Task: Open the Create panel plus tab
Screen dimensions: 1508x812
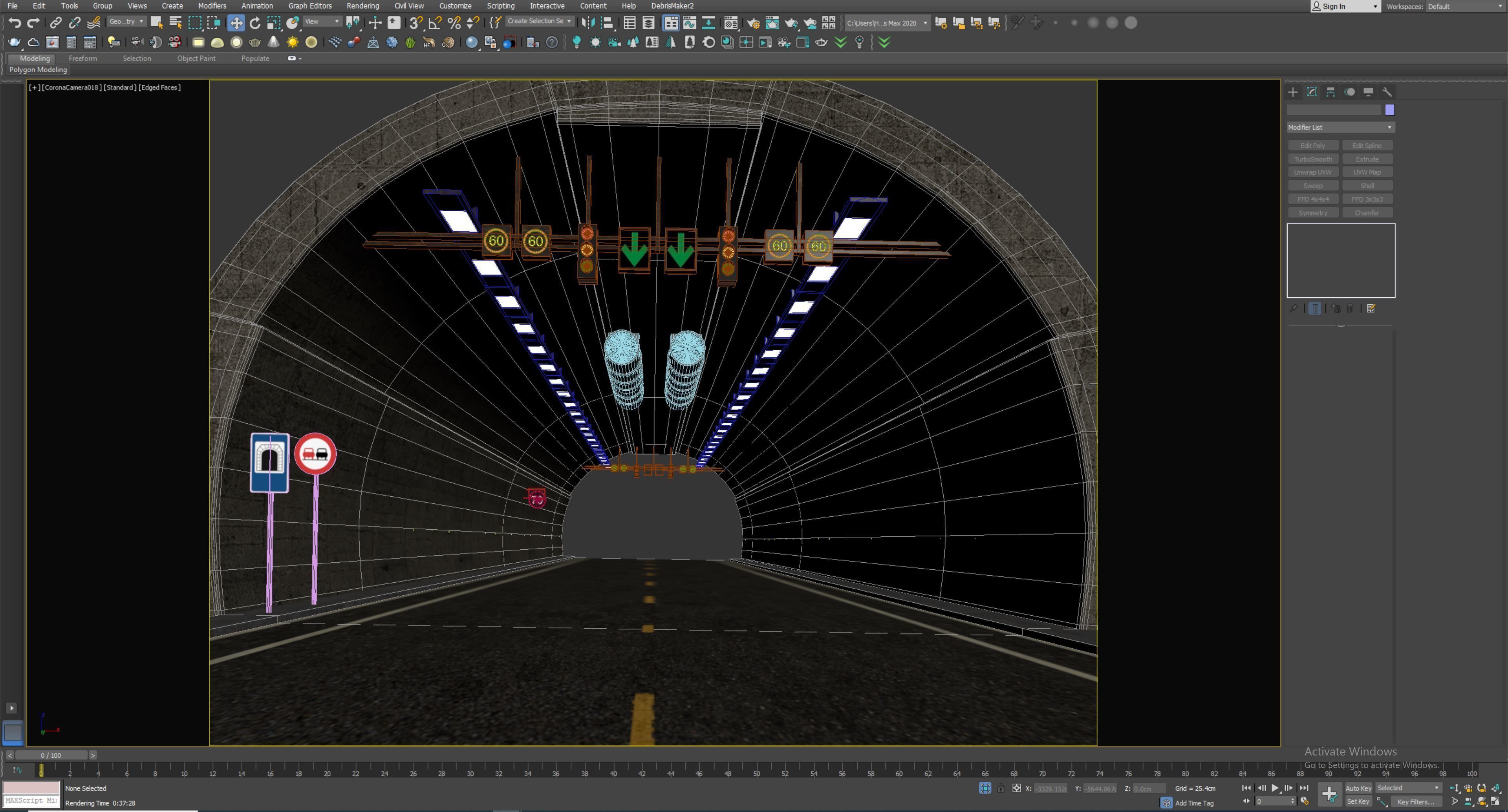Action: point(1293,92)
